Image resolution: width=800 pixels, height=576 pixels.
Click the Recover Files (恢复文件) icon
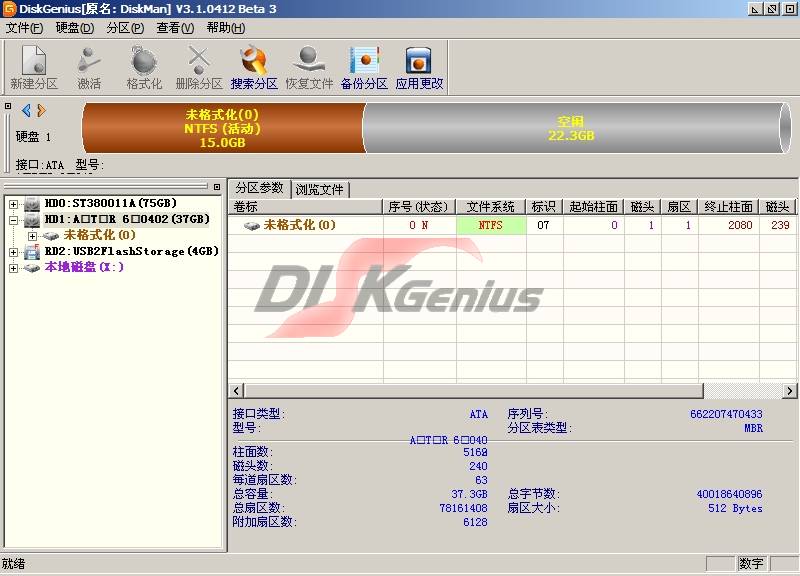309,68
